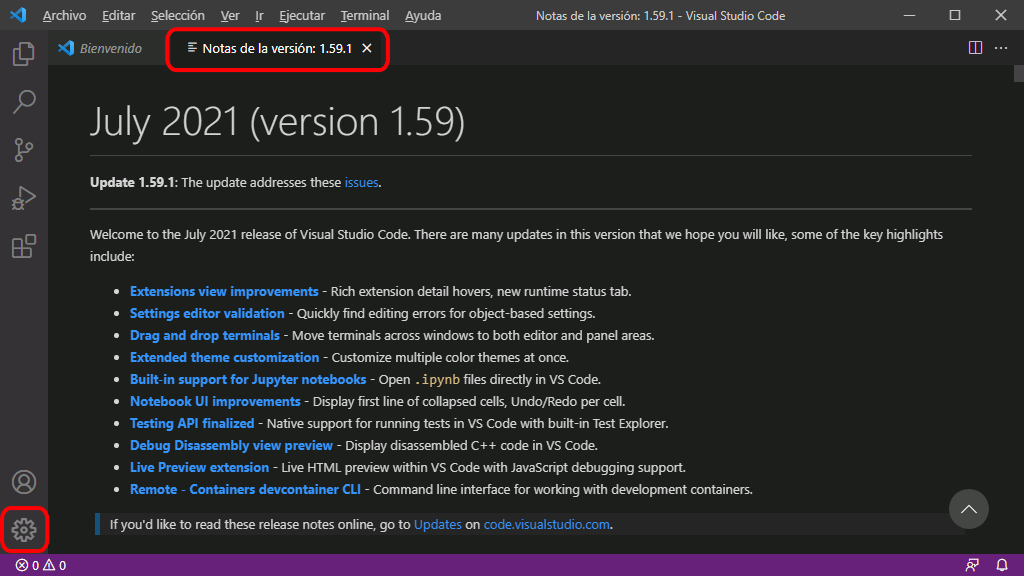Viewport: 1024px width, 576px height.
Task: Maximize the Visual Studio Code window
Action: click(955, 15)
